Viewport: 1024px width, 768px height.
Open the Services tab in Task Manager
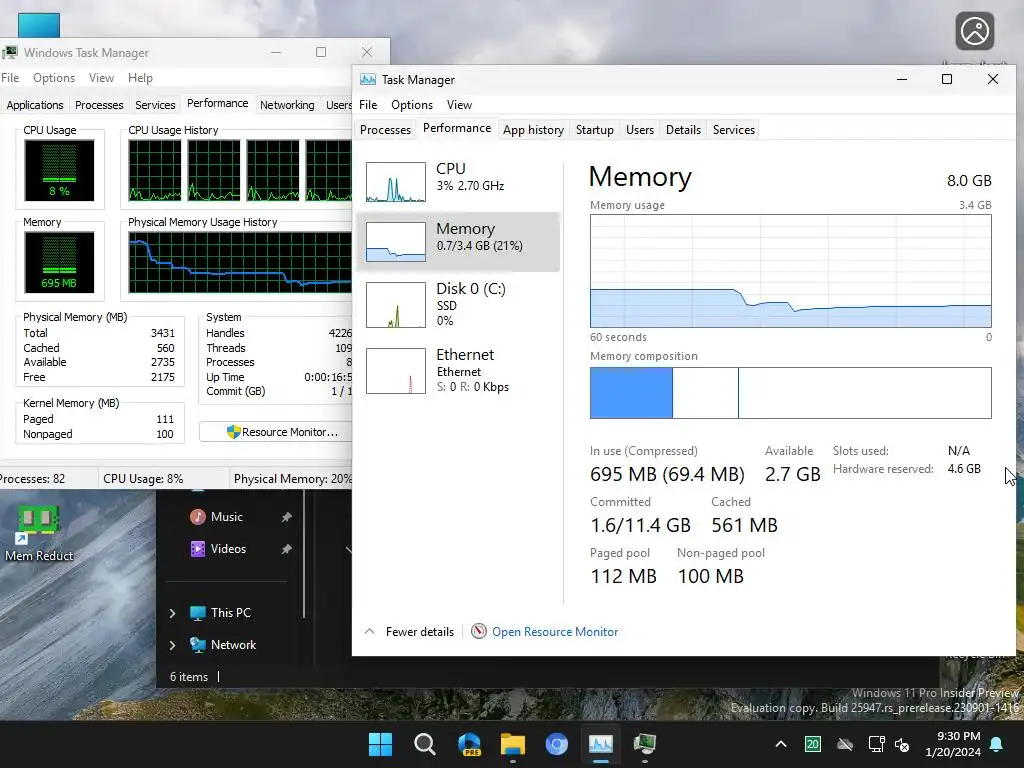[x=733, y=129]
